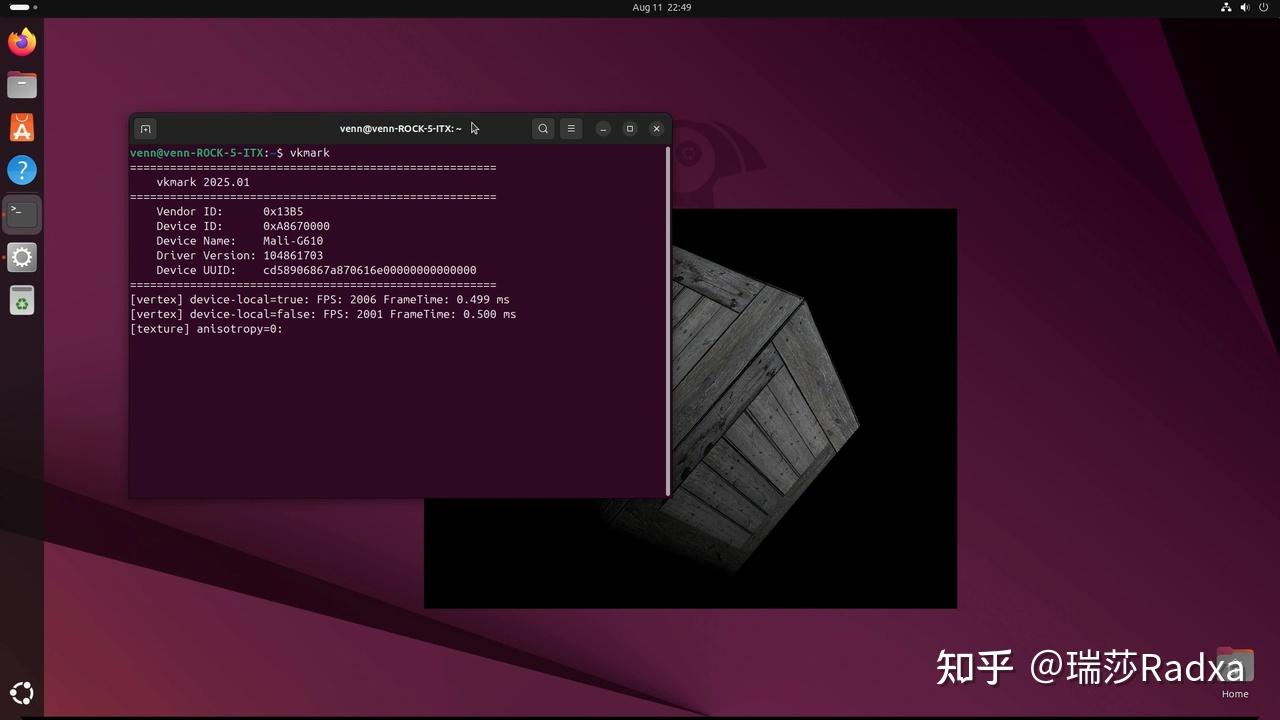Open the Files manager in dock
The image size is (1280, 720).
22,85
